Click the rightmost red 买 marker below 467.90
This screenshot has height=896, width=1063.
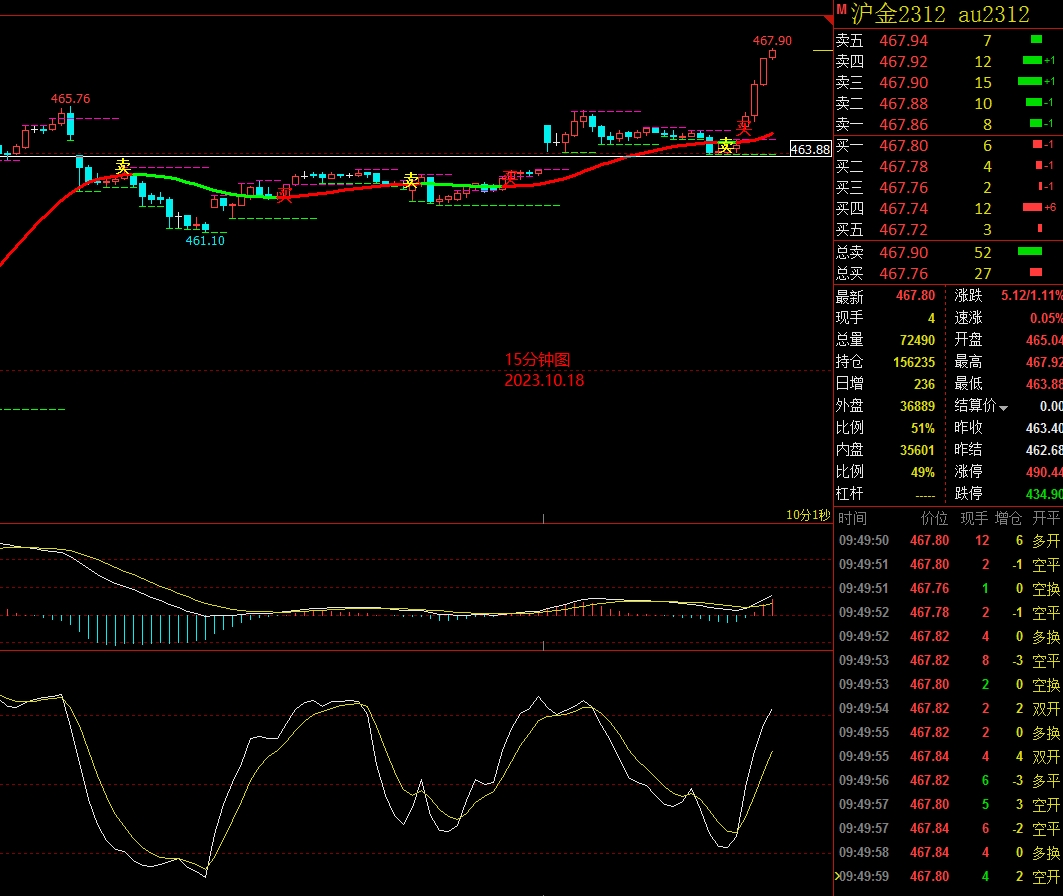pyautogui.click(x=744, y=127)
